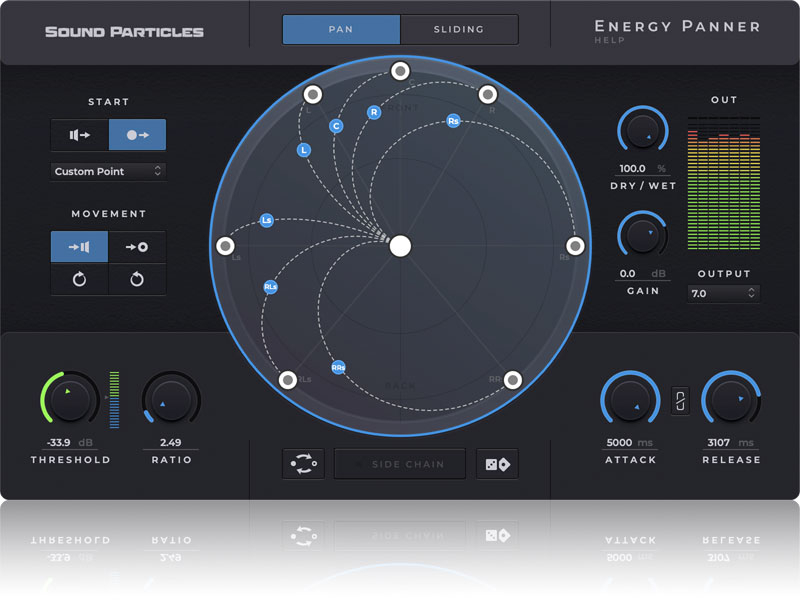800x600 pixels.
Task: Switch to the Sliding tab
Action: click(x=459, y=30)
